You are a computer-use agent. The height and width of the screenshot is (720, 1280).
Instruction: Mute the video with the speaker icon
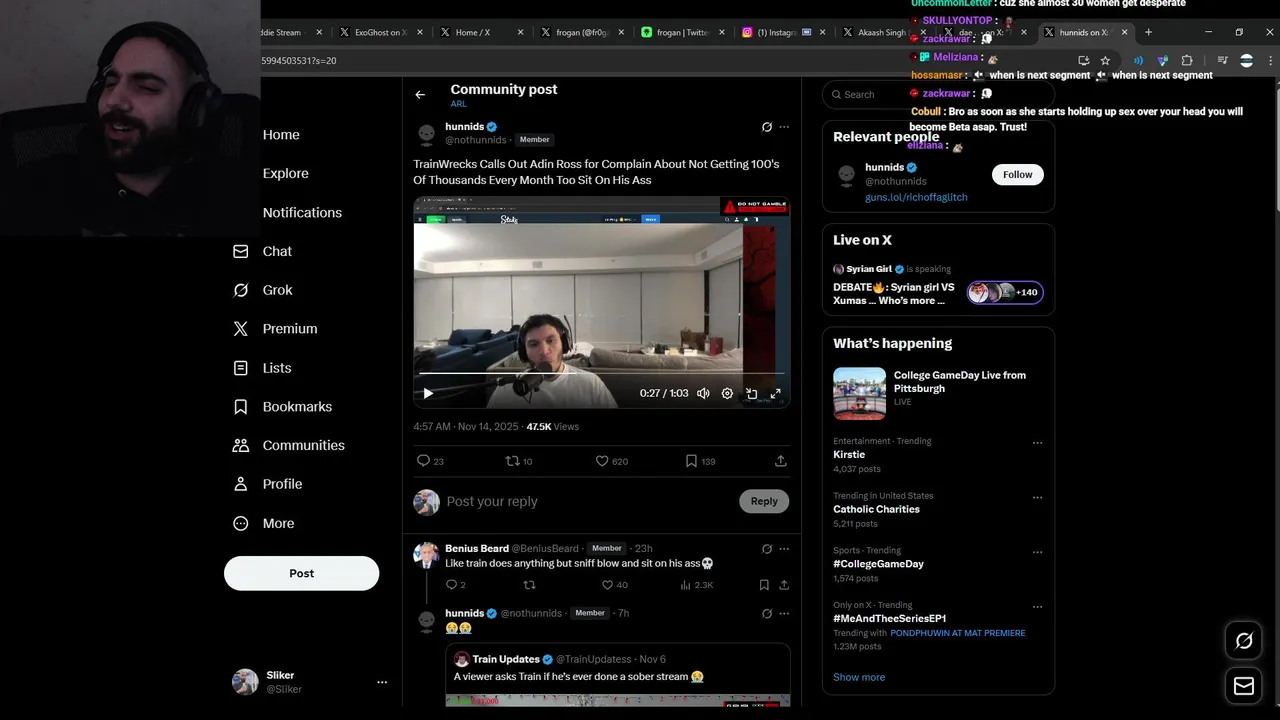[x=703, y=394]
